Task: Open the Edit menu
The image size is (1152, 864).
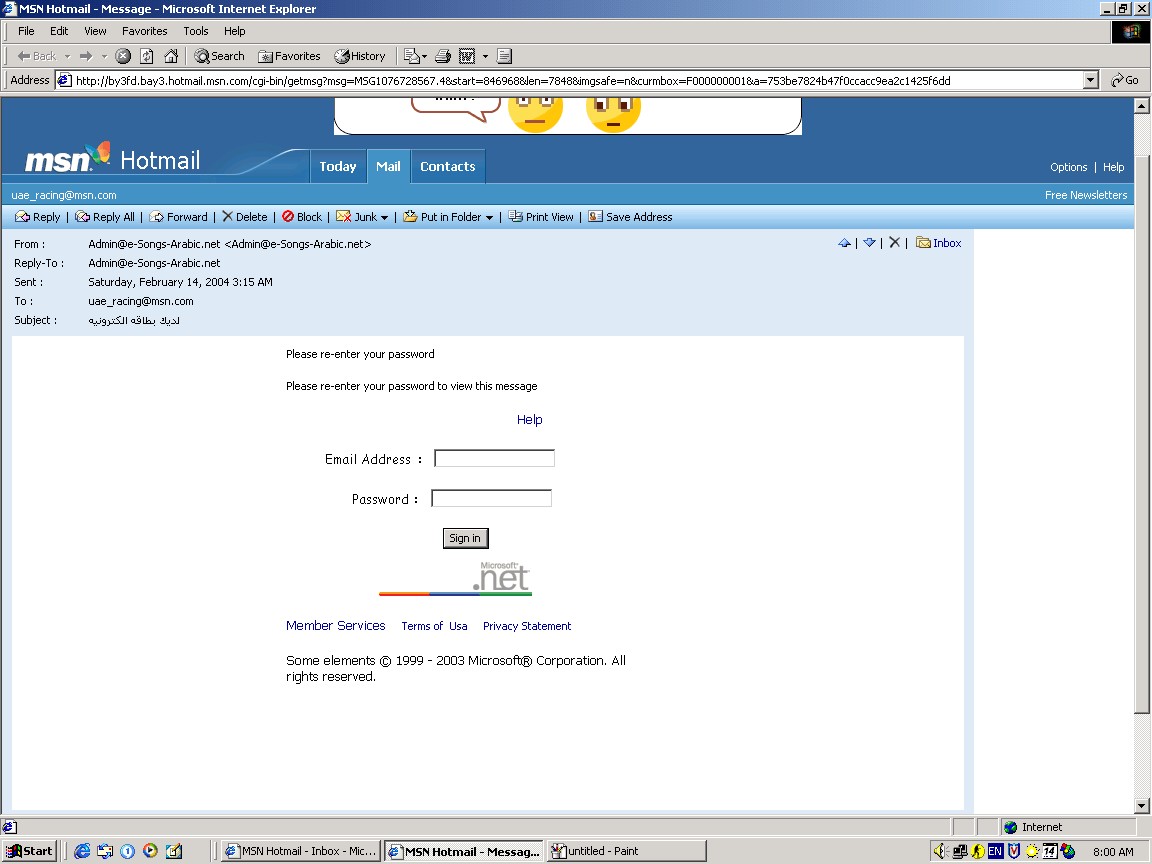Action: pyautogui.click(x=59, y=31)
